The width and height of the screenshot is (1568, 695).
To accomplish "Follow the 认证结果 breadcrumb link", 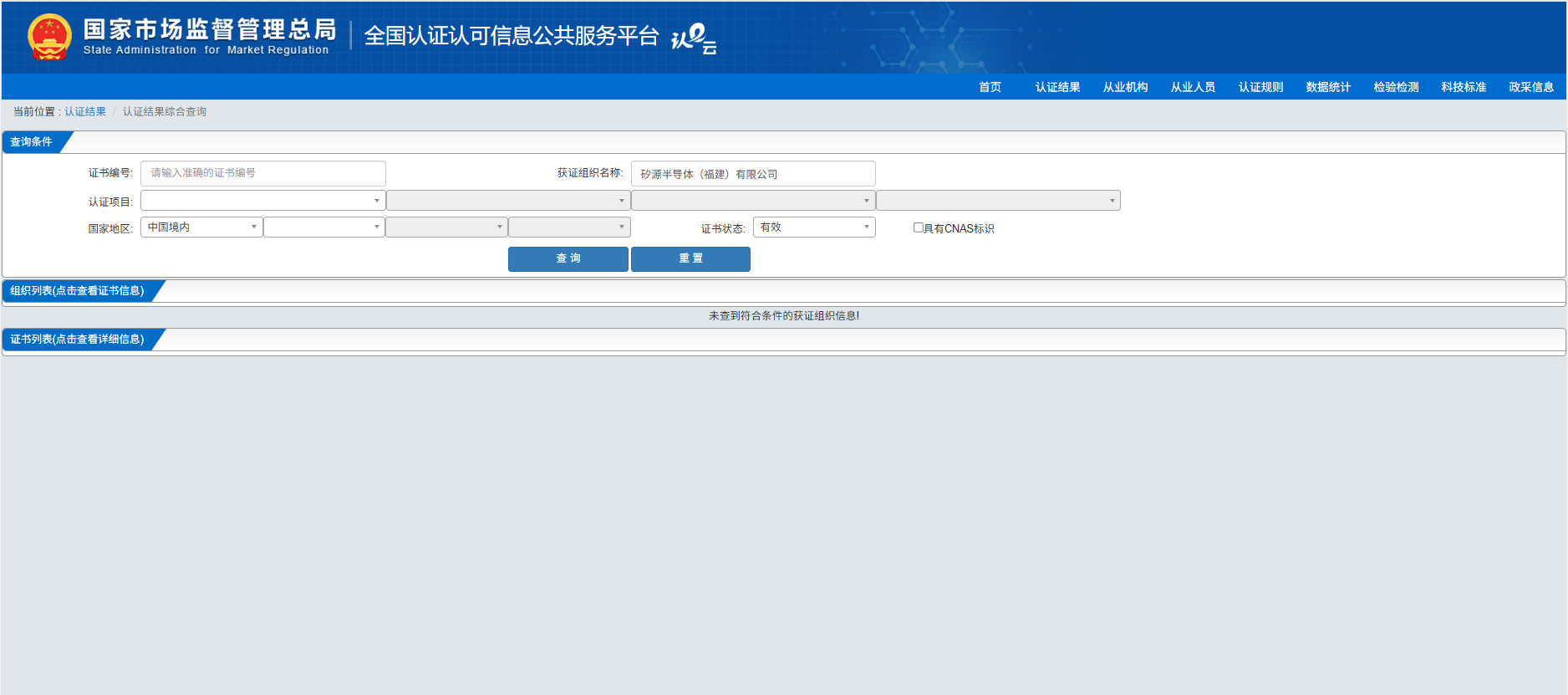I will 85,111.
